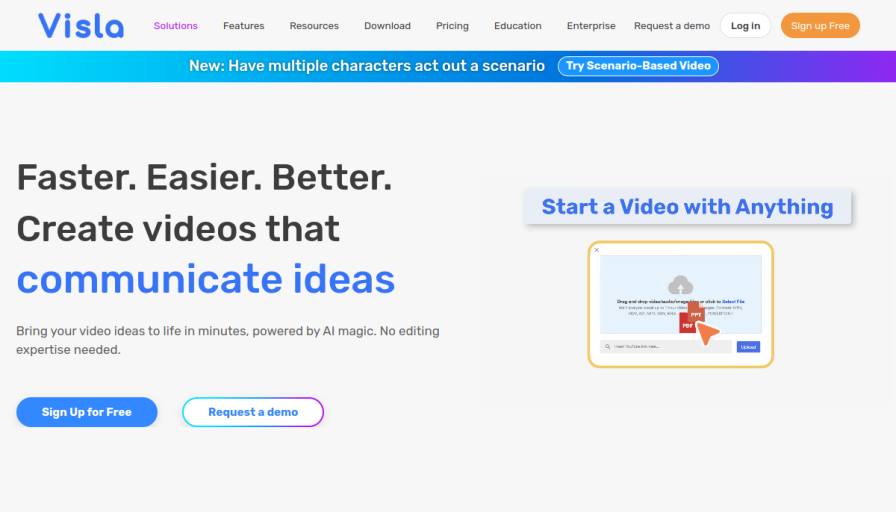Image resolution: width=896 pixels, height=512 pixels.
Task: Click the URL input field in preview
Action: [666, 347]
